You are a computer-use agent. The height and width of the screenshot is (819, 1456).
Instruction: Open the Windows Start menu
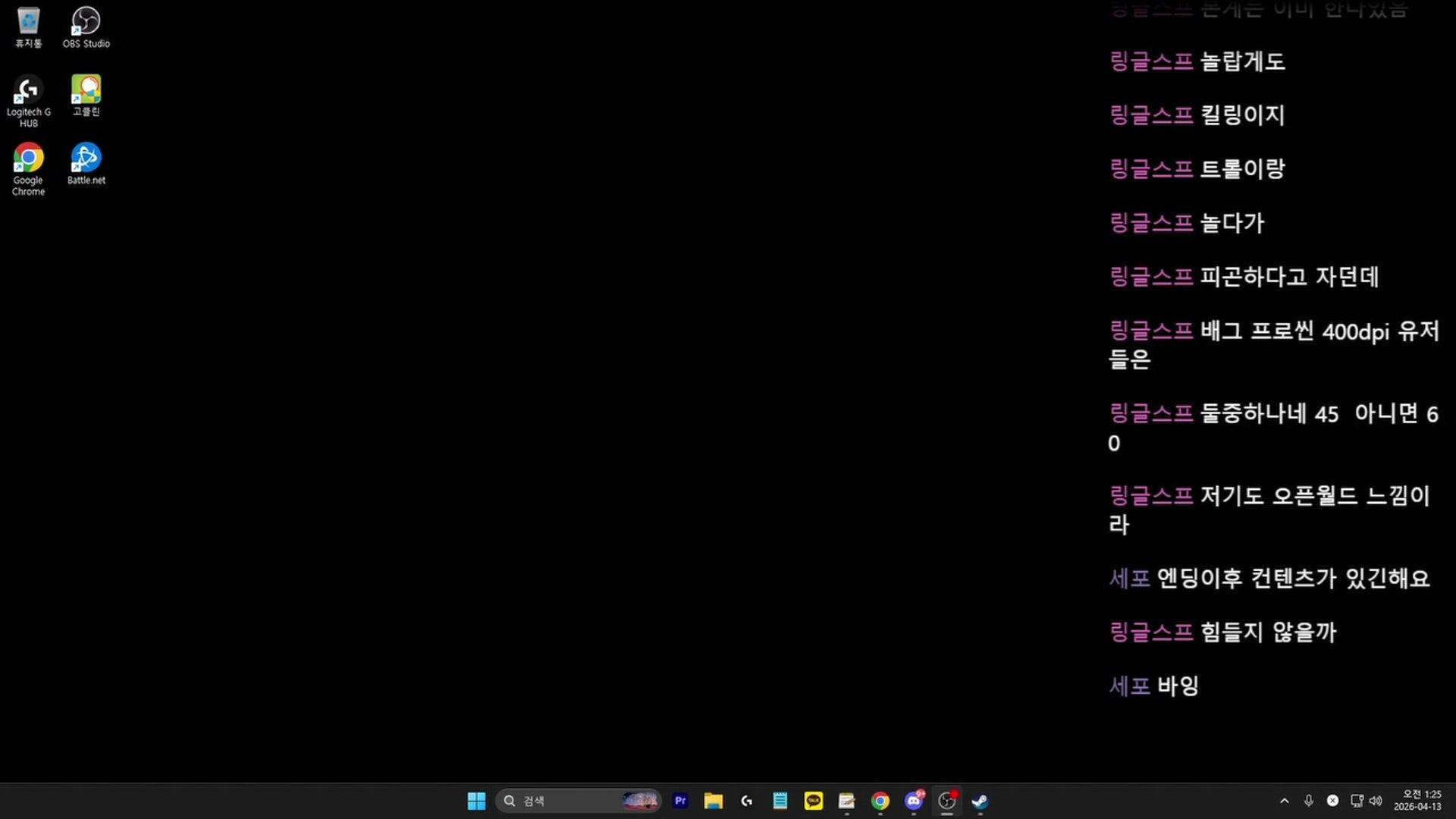(476, 801)
